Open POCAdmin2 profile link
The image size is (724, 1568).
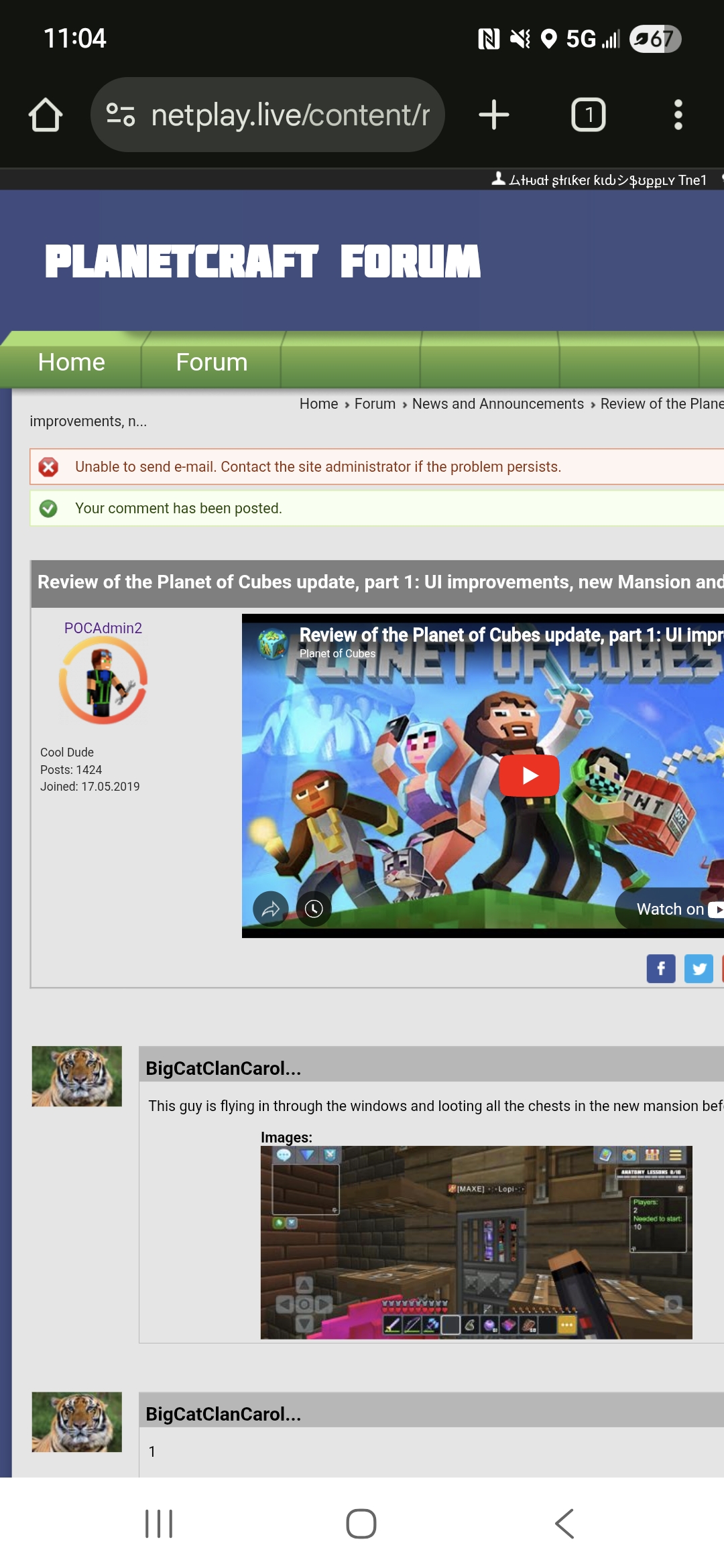pyautogui.click(x=103, y=628)
